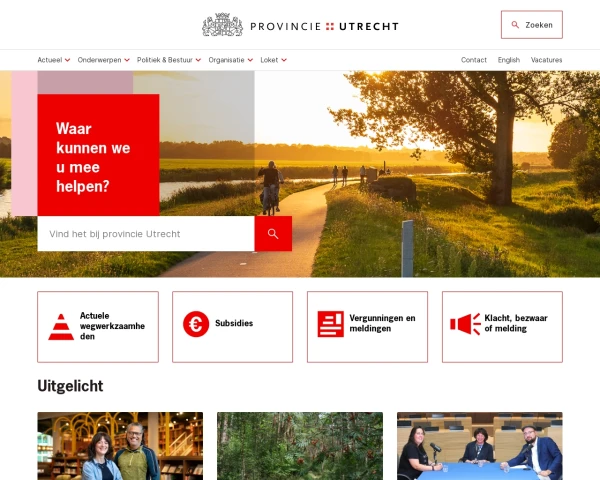The width and height of the screenshot is (600, 480).
Task: Go to the Contact page
Action: click(x=474, y=60)
